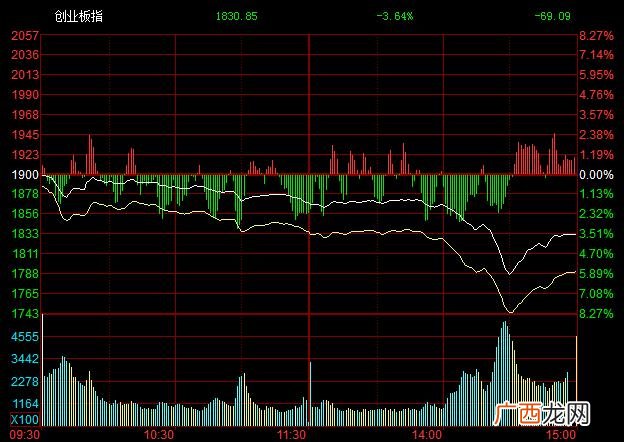Click the green 7.08% percent label
This screenshot has width=624, height=442.
[x=596, y=294]
